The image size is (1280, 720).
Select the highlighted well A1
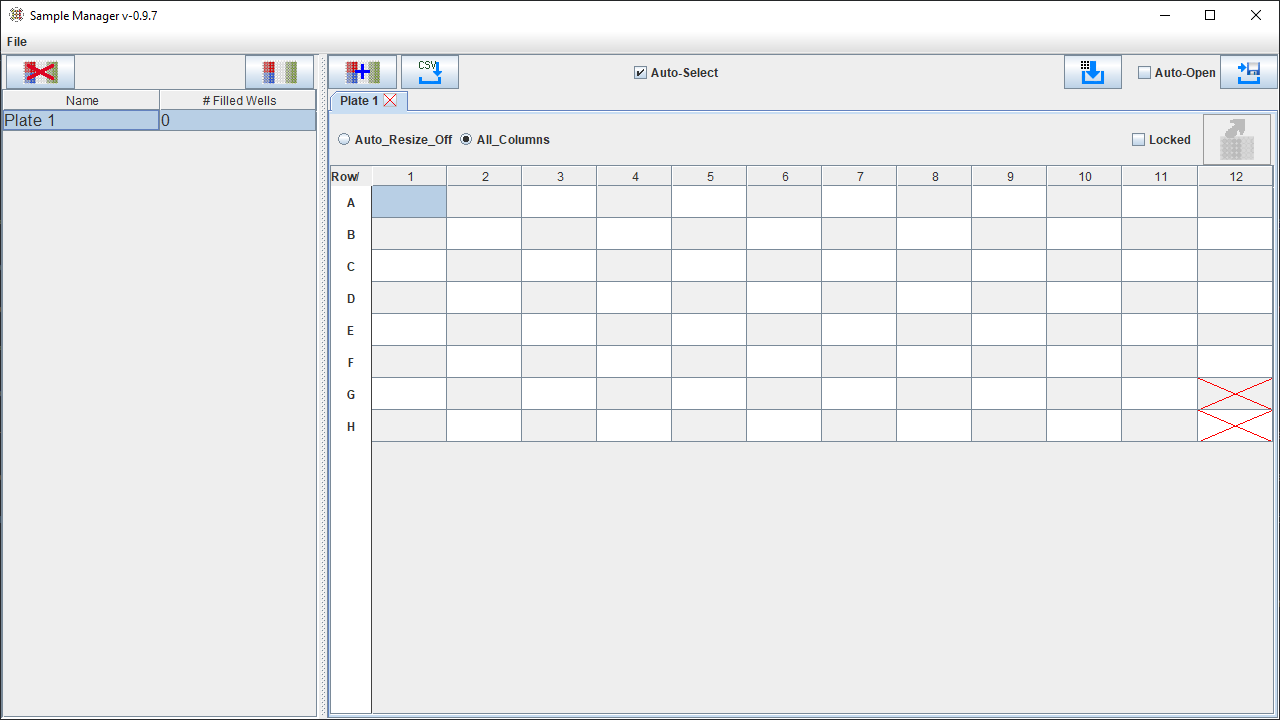pyautogui.click(x=409, y=202)
